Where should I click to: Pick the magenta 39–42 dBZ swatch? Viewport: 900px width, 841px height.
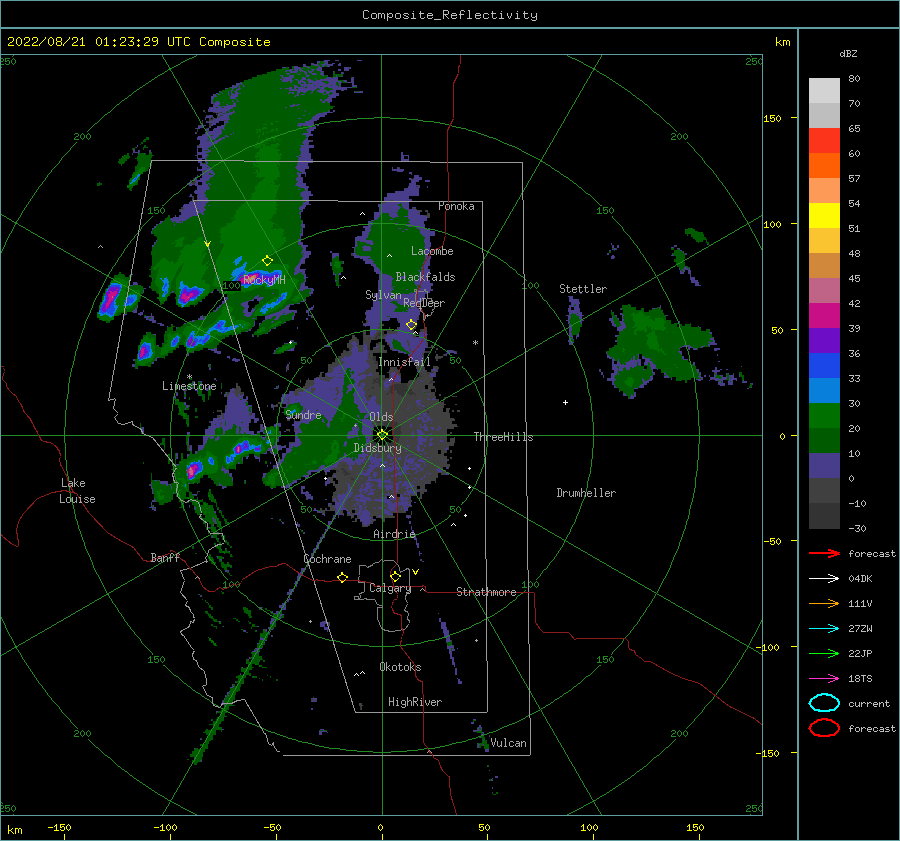tap(824, 316)
